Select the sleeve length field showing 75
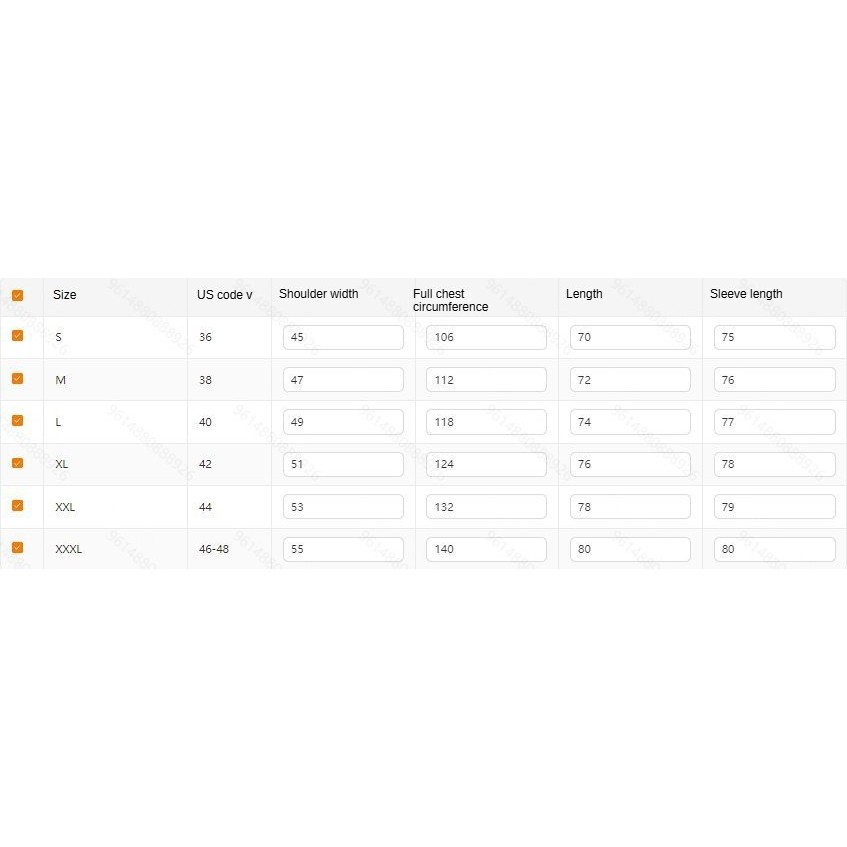847x847 pixels. coord(775,337)
